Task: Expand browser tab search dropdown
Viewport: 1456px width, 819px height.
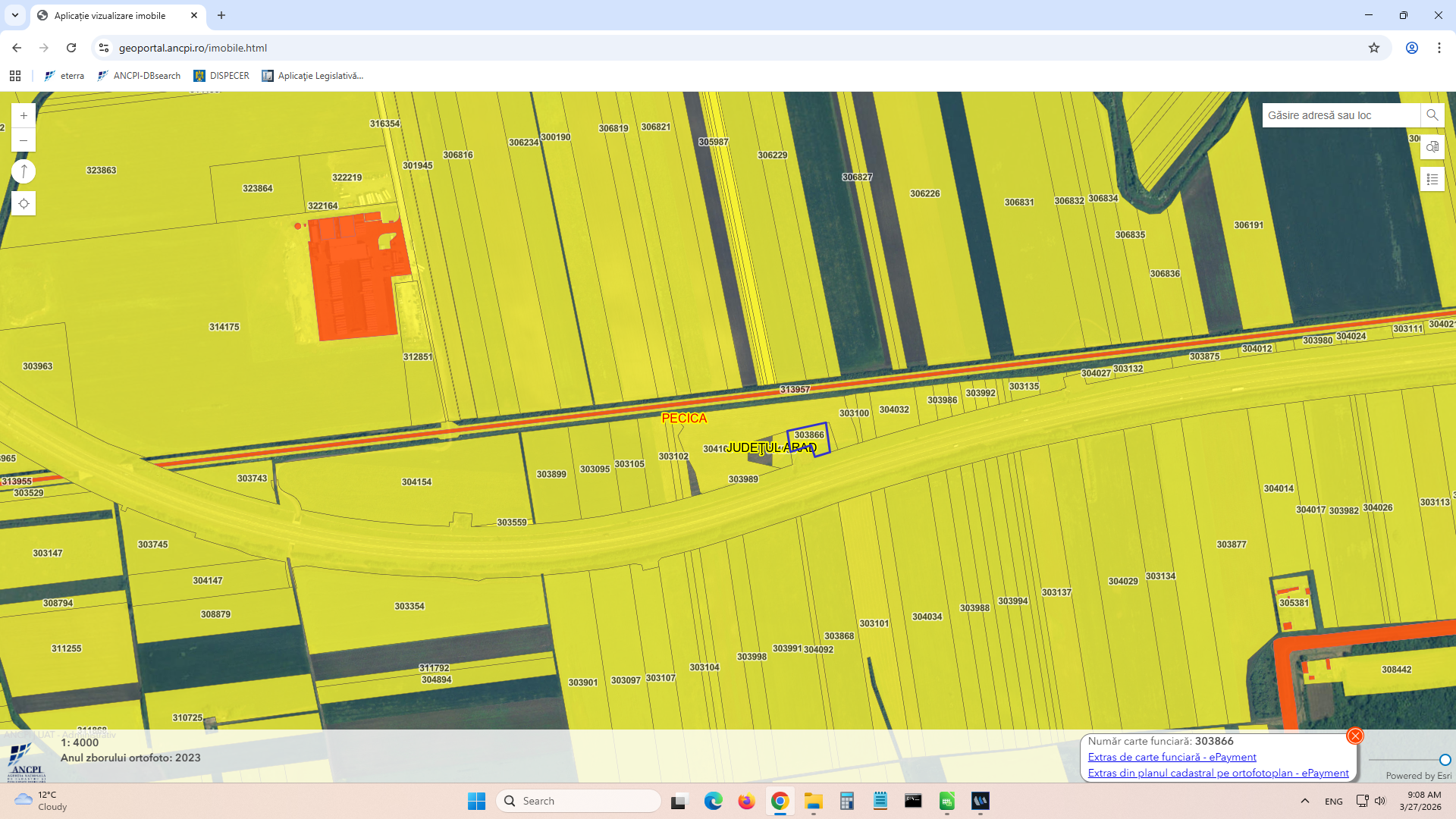Action: click(14, 15)
